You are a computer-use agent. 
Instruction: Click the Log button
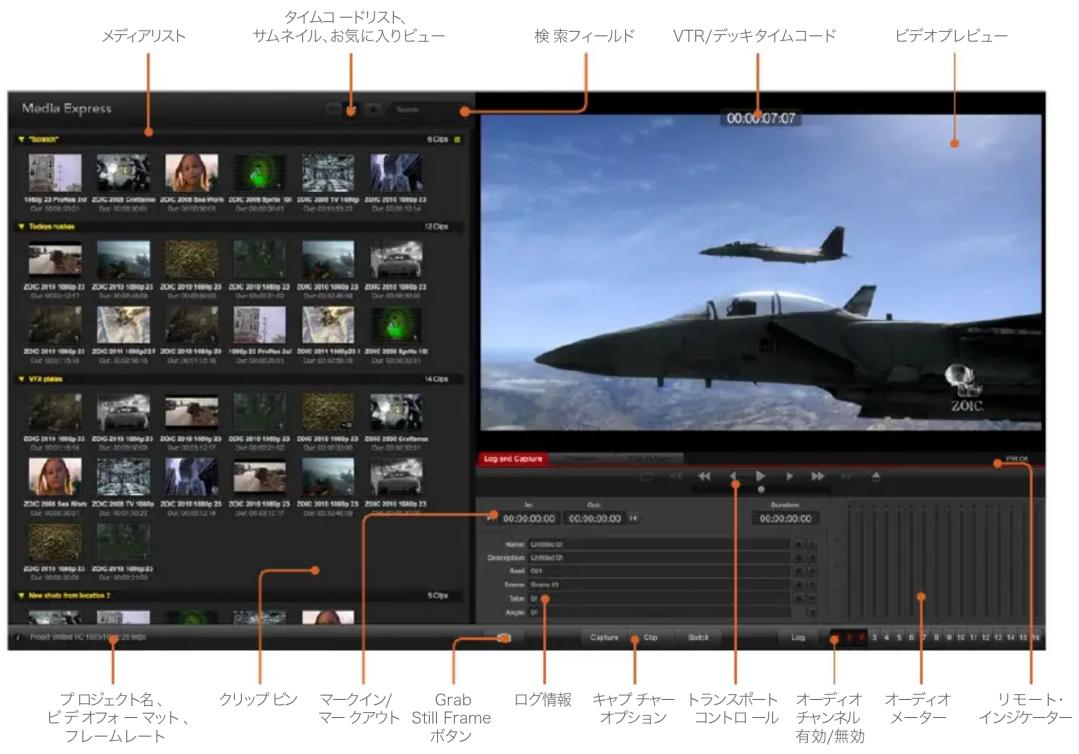[798, 638]
